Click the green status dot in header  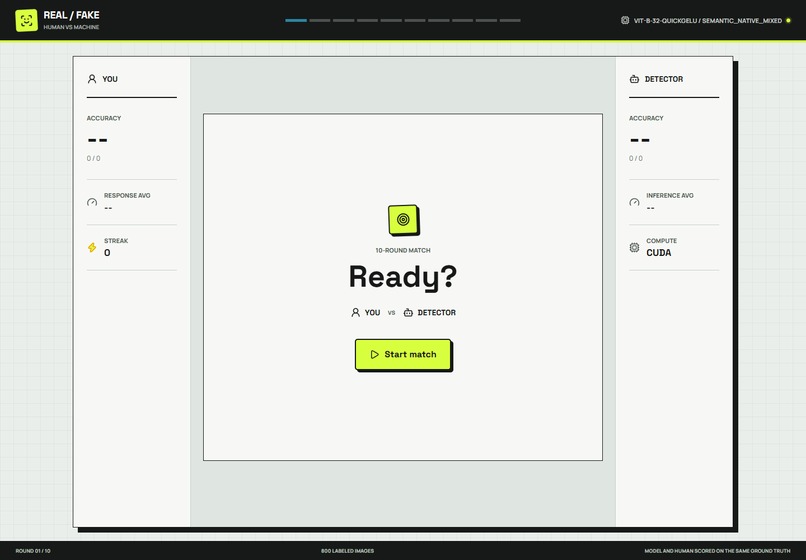(x=789, y=21)
